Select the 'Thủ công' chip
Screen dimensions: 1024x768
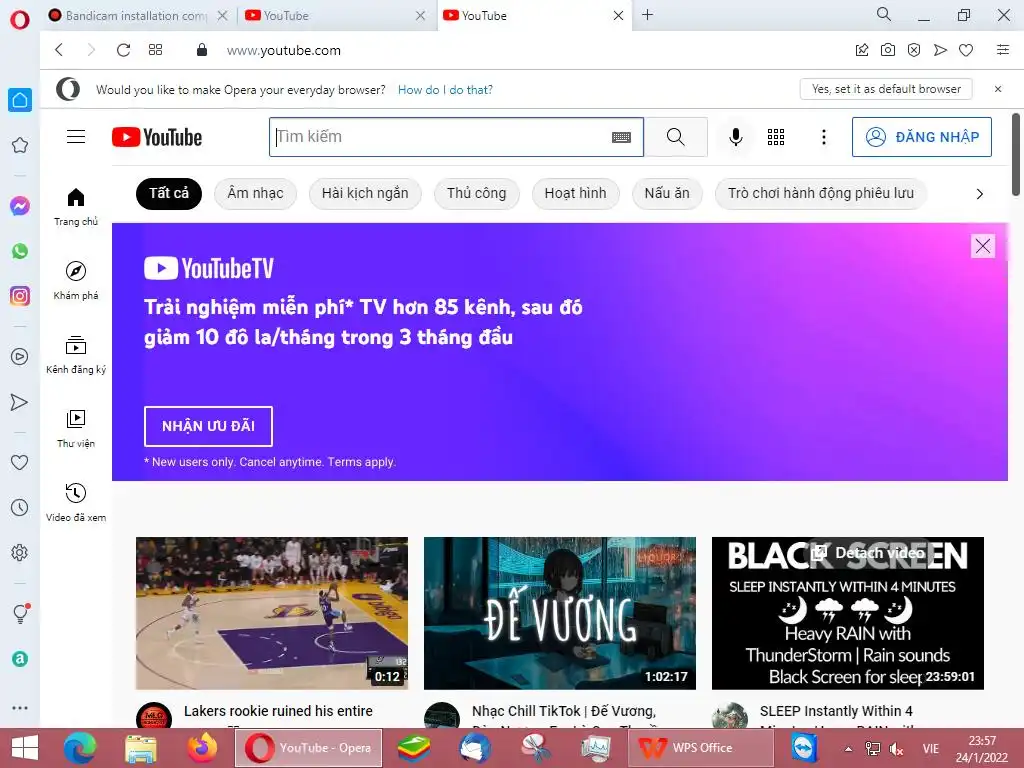477,194
